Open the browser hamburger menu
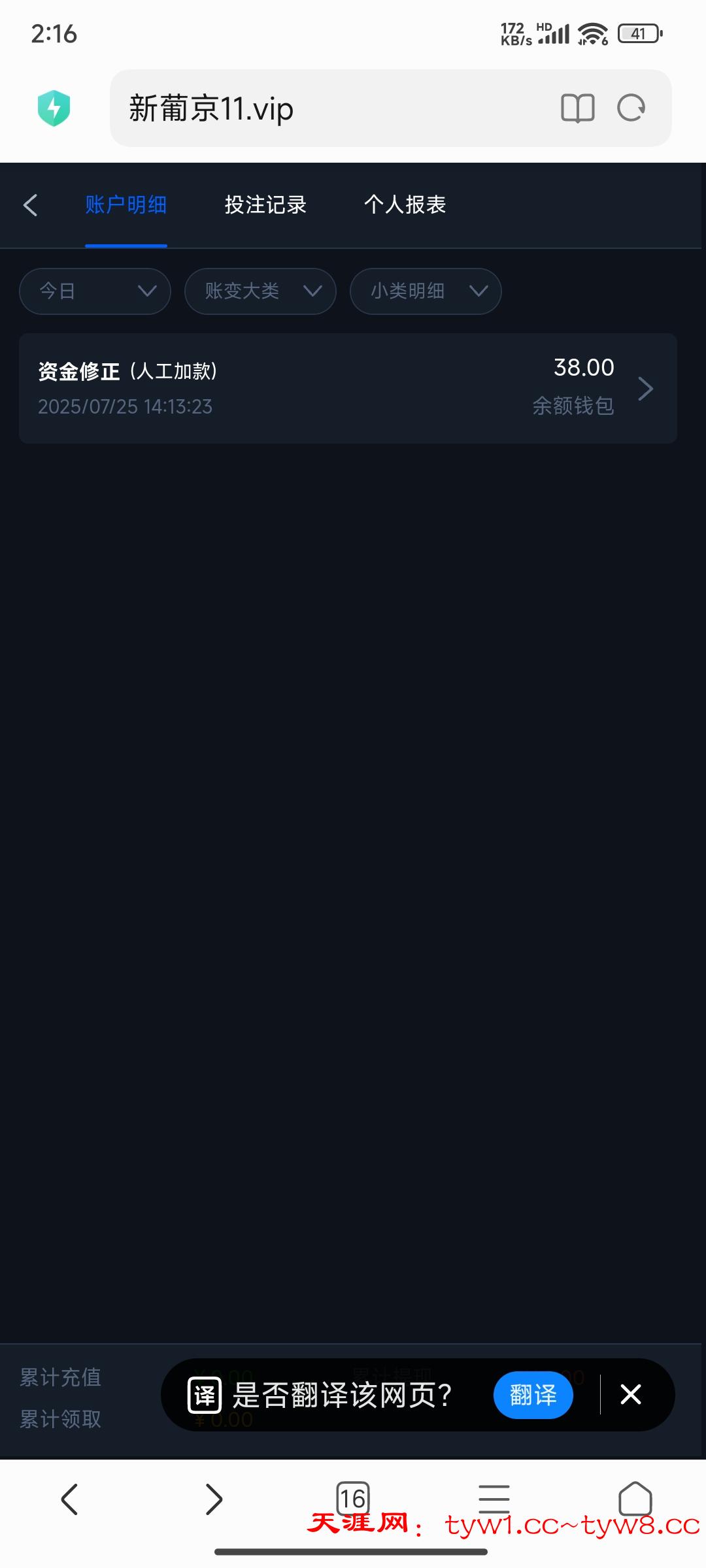 (494, 1498)
